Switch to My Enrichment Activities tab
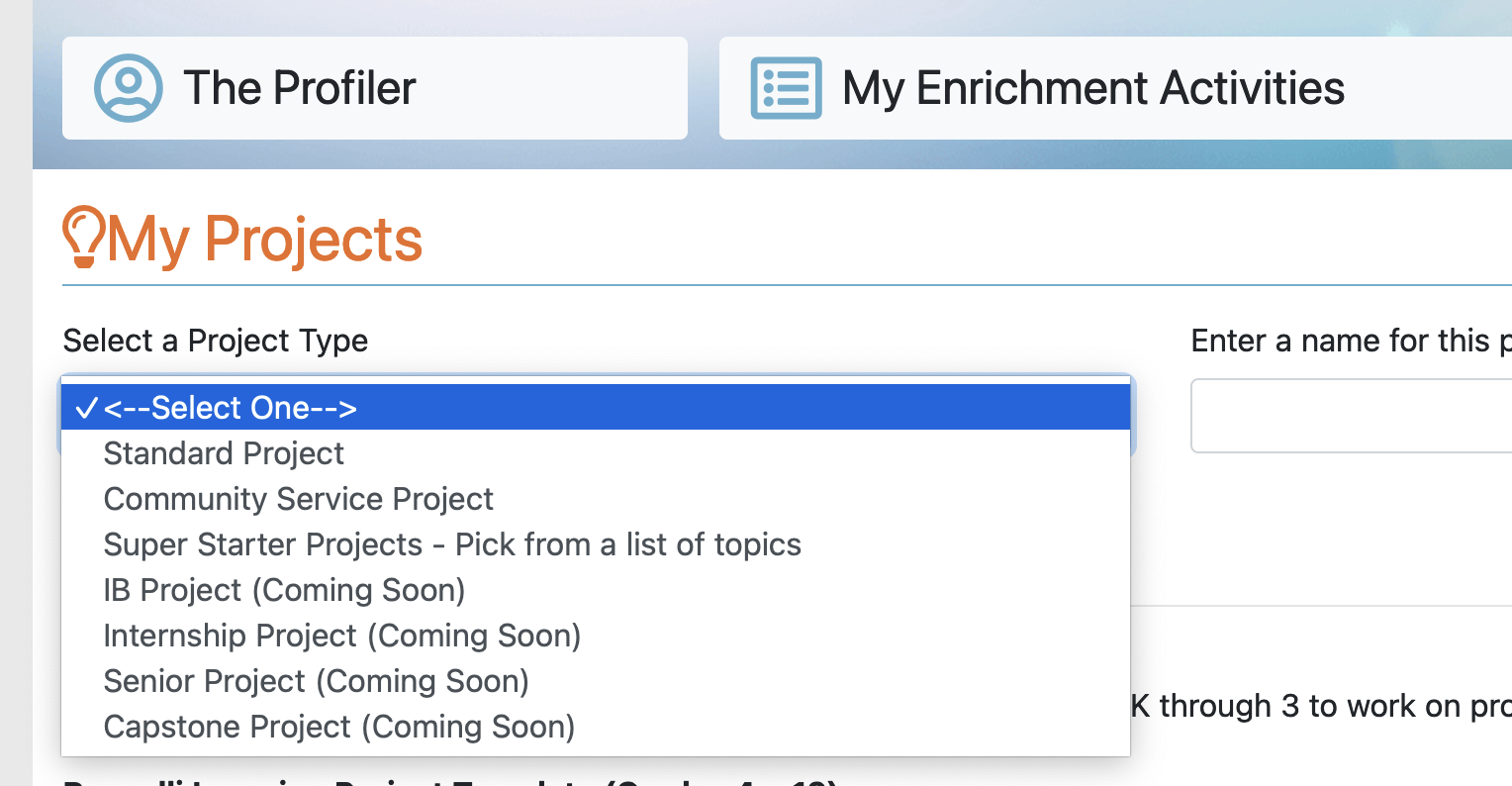The image size is (1512, 786). [x=1092, y=88]
